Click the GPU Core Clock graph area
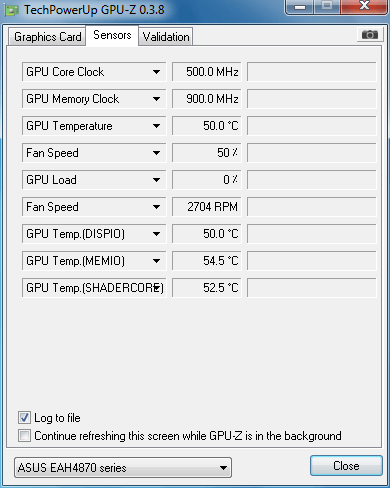Image resolution: width=390 pixels, height=488 pixels. click(x=312, y=72)
